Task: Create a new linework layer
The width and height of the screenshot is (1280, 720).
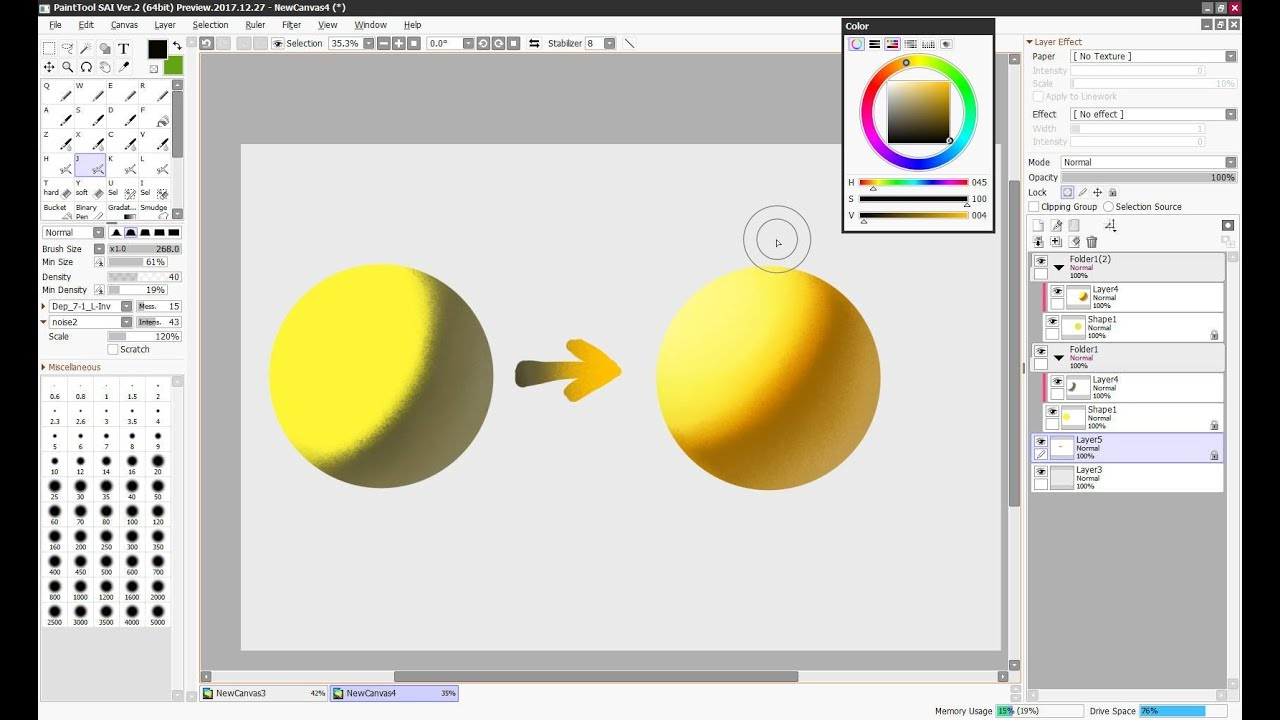Action: coord(1056,226)
